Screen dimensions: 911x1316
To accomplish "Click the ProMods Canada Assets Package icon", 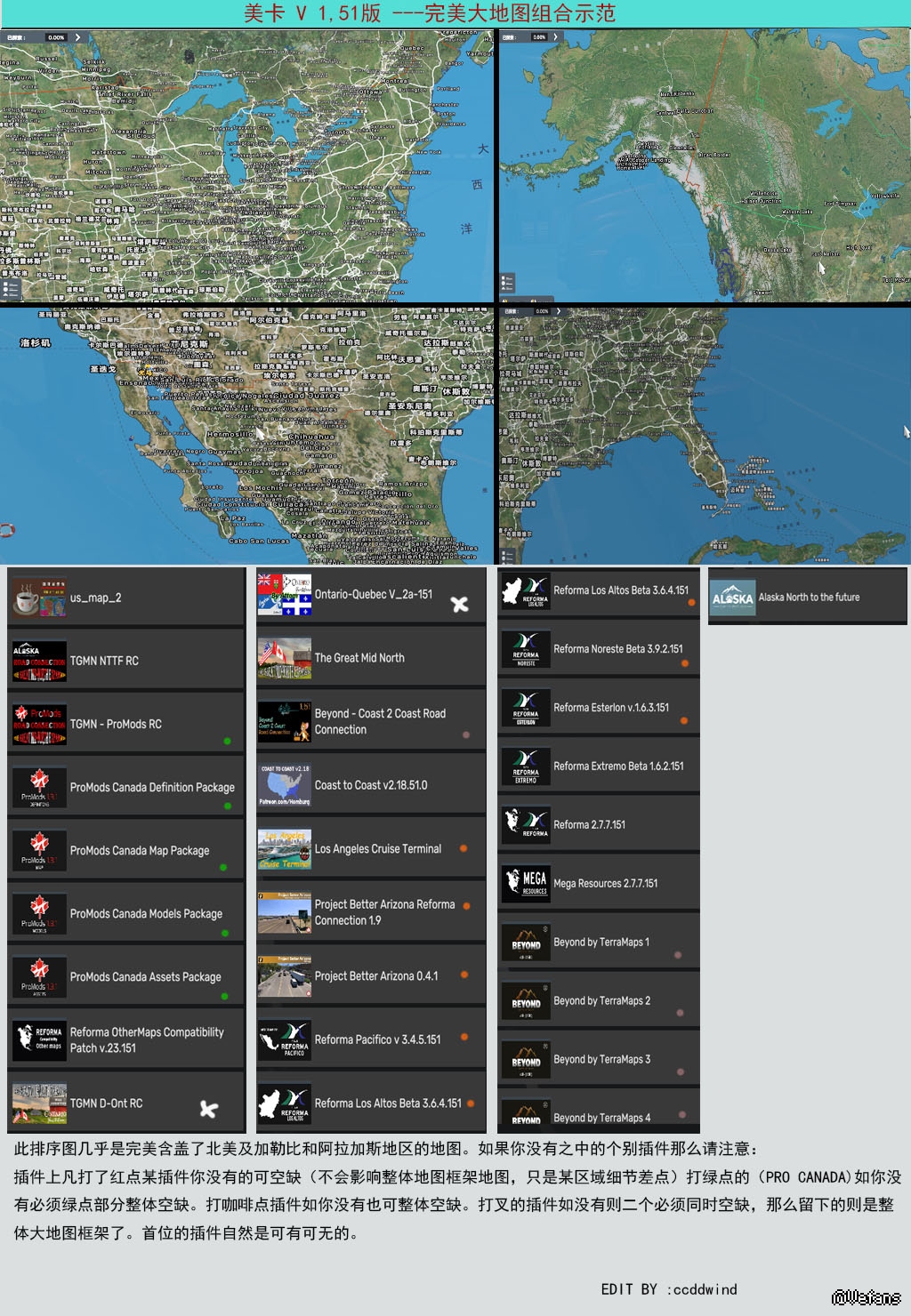I will pos(39,977).
